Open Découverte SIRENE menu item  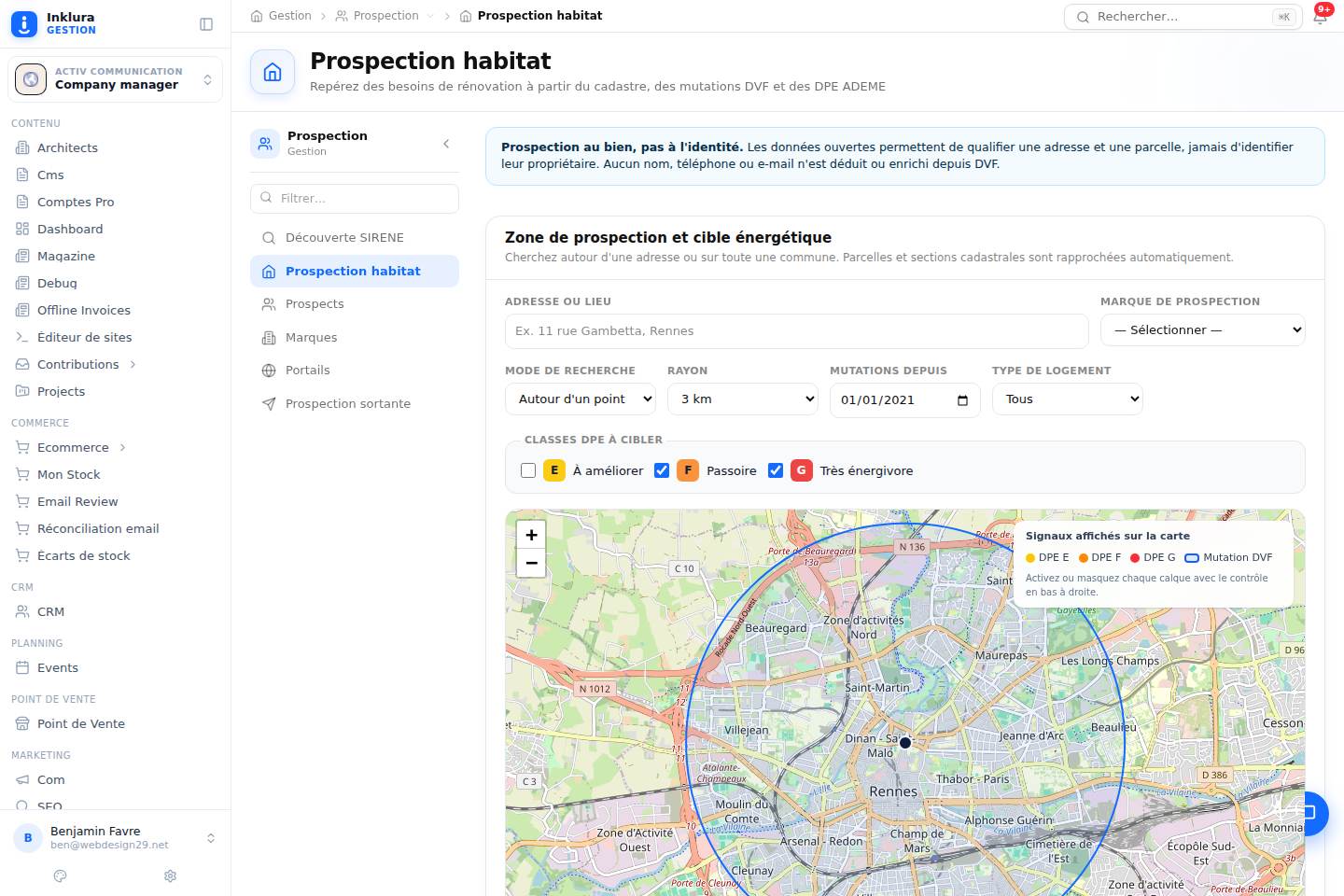tap(355, 238)
